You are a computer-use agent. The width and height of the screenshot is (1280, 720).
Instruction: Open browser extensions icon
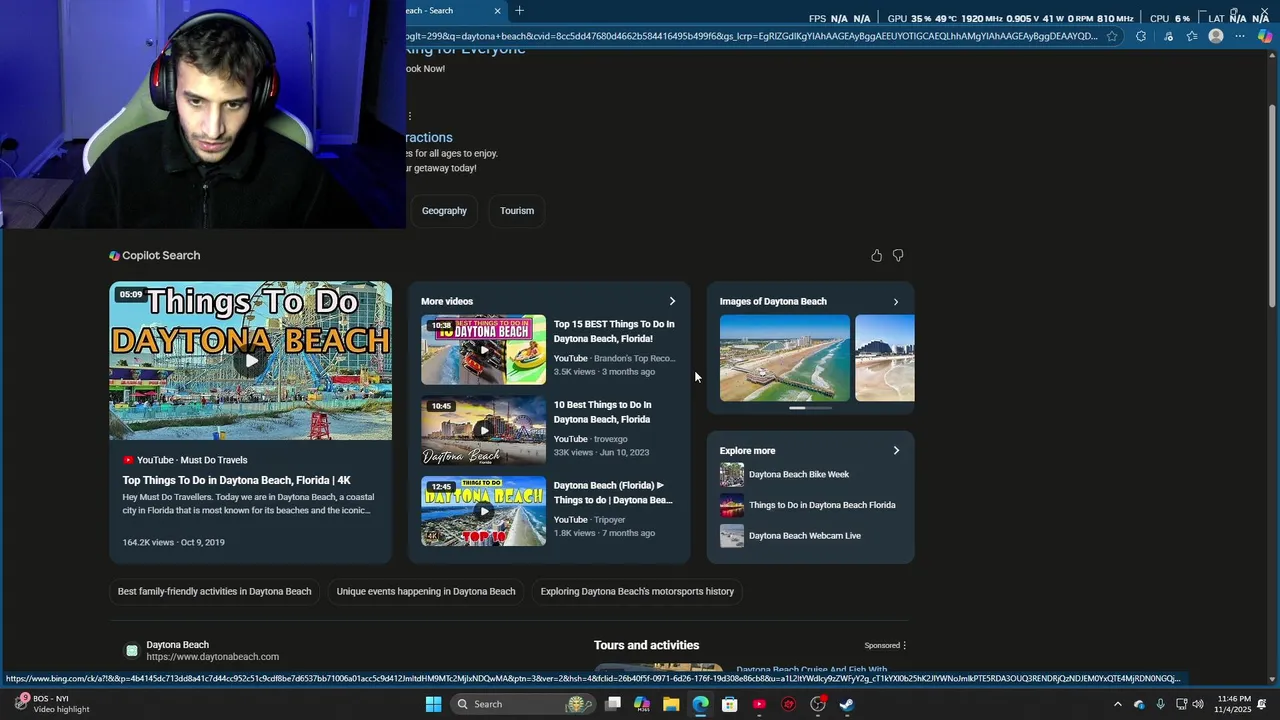[1141, 37]
